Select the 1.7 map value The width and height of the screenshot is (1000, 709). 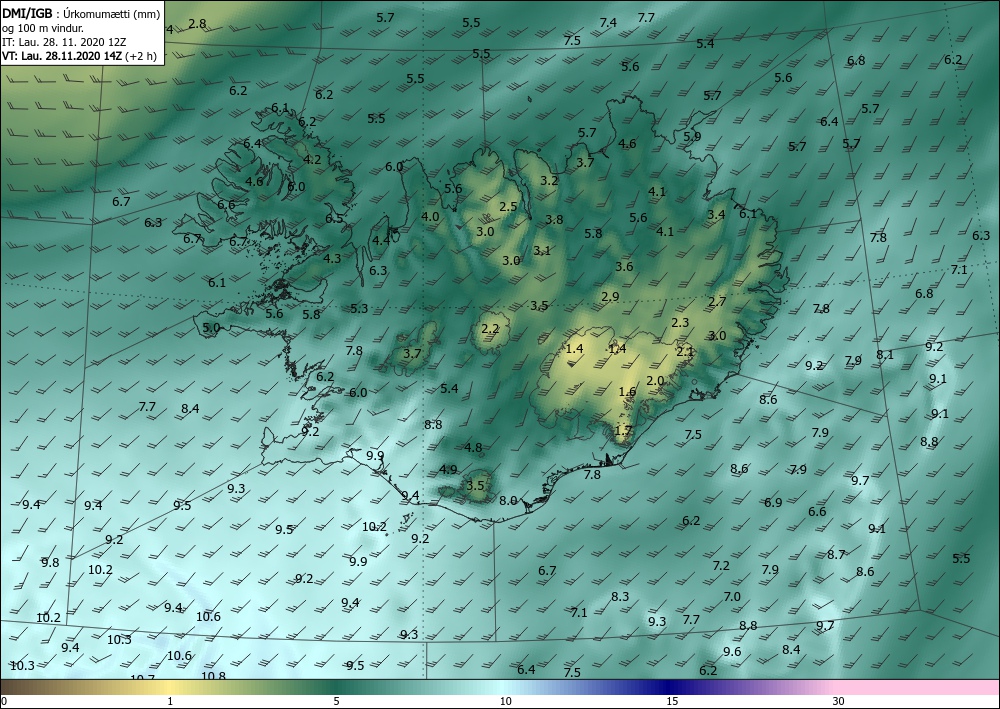tap(623, 431)
